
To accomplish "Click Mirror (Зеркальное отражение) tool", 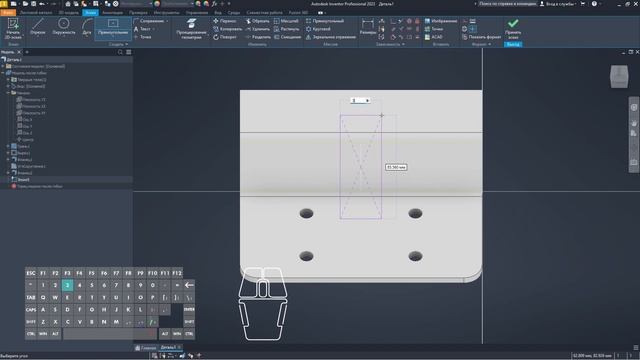I will pos(331,37).
